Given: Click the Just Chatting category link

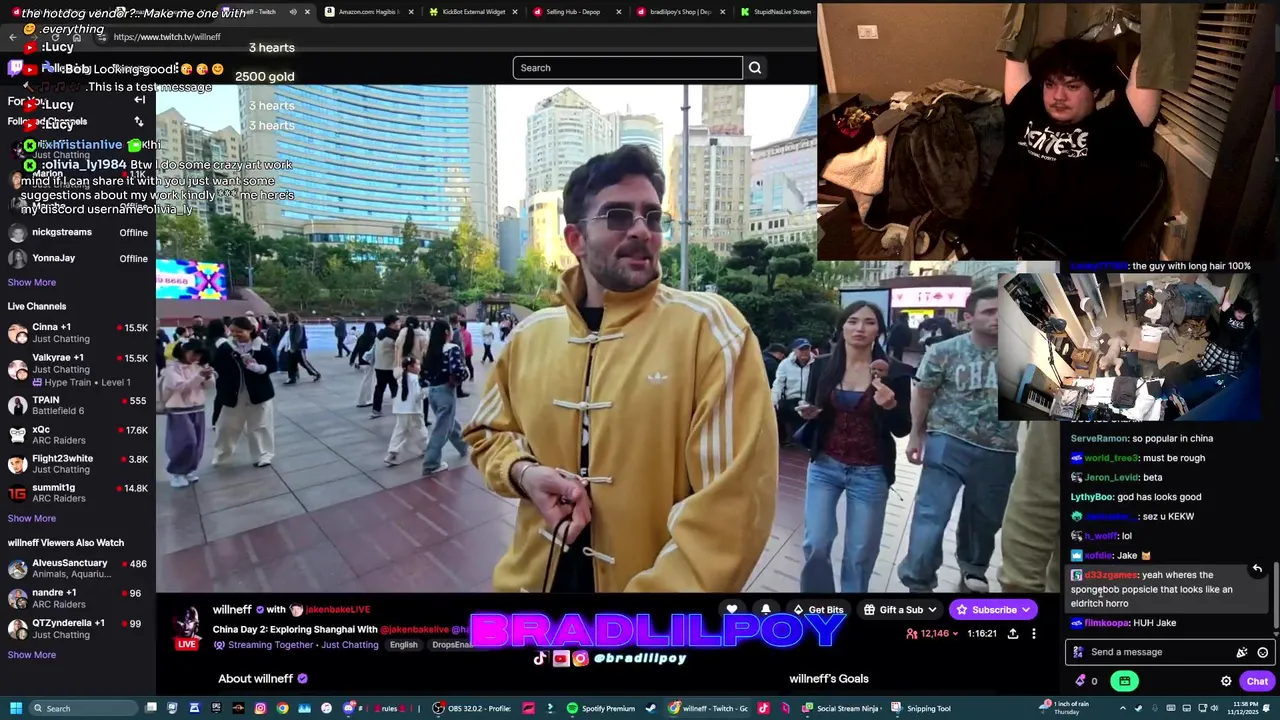Looking at the screenshot, I should tap(349, 645).
